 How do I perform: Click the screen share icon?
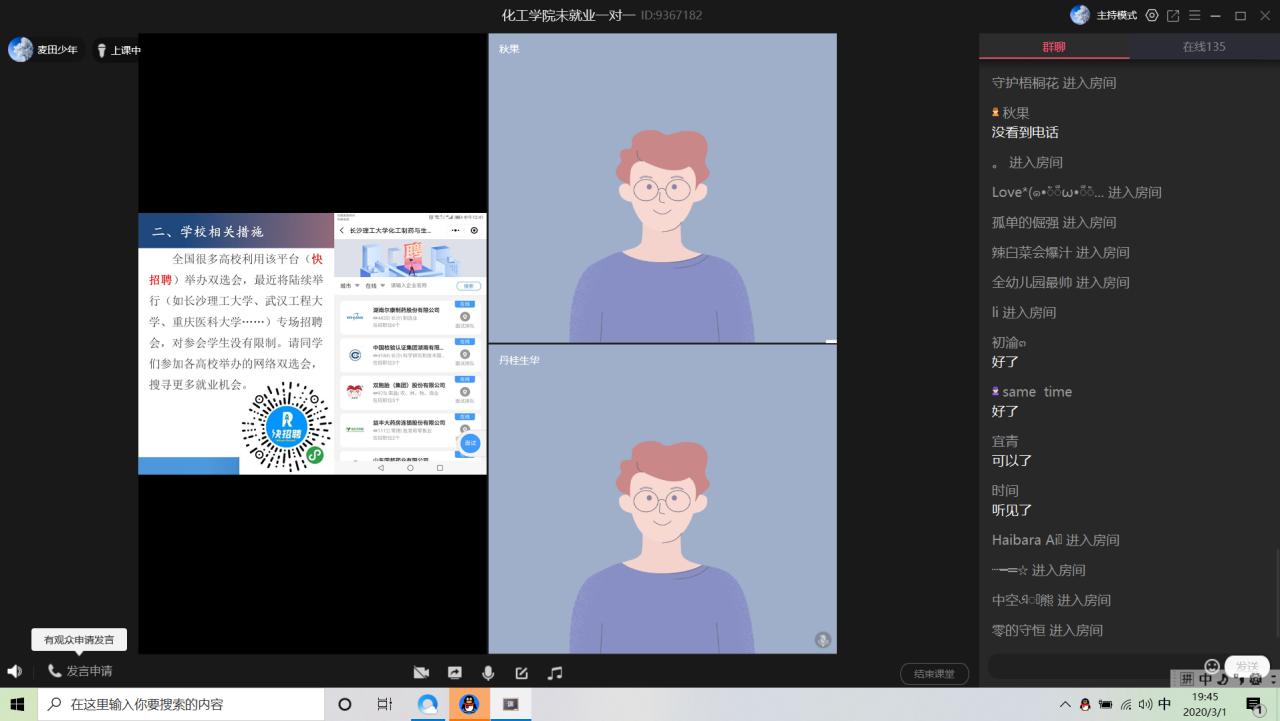pos(455,673)
